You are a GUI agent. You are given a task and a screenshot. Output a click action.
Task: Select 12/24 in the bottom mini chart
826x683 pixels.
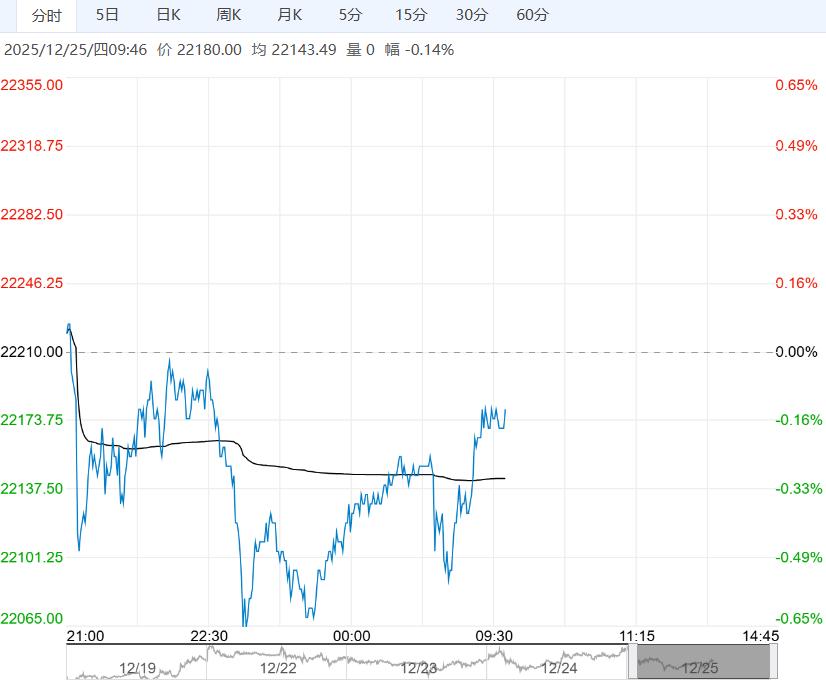(560, 667)
